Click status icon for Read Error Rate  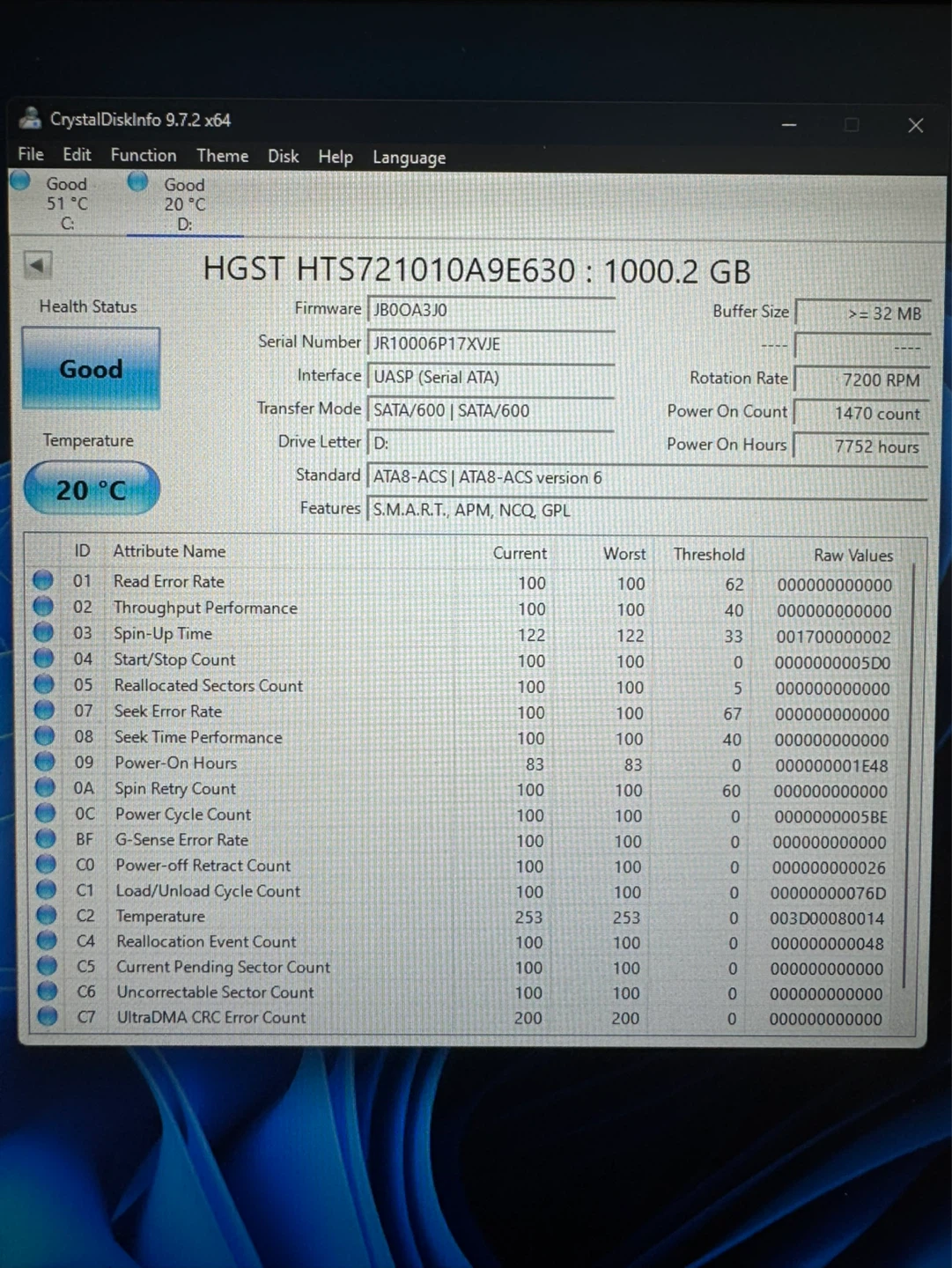(42, 580)
